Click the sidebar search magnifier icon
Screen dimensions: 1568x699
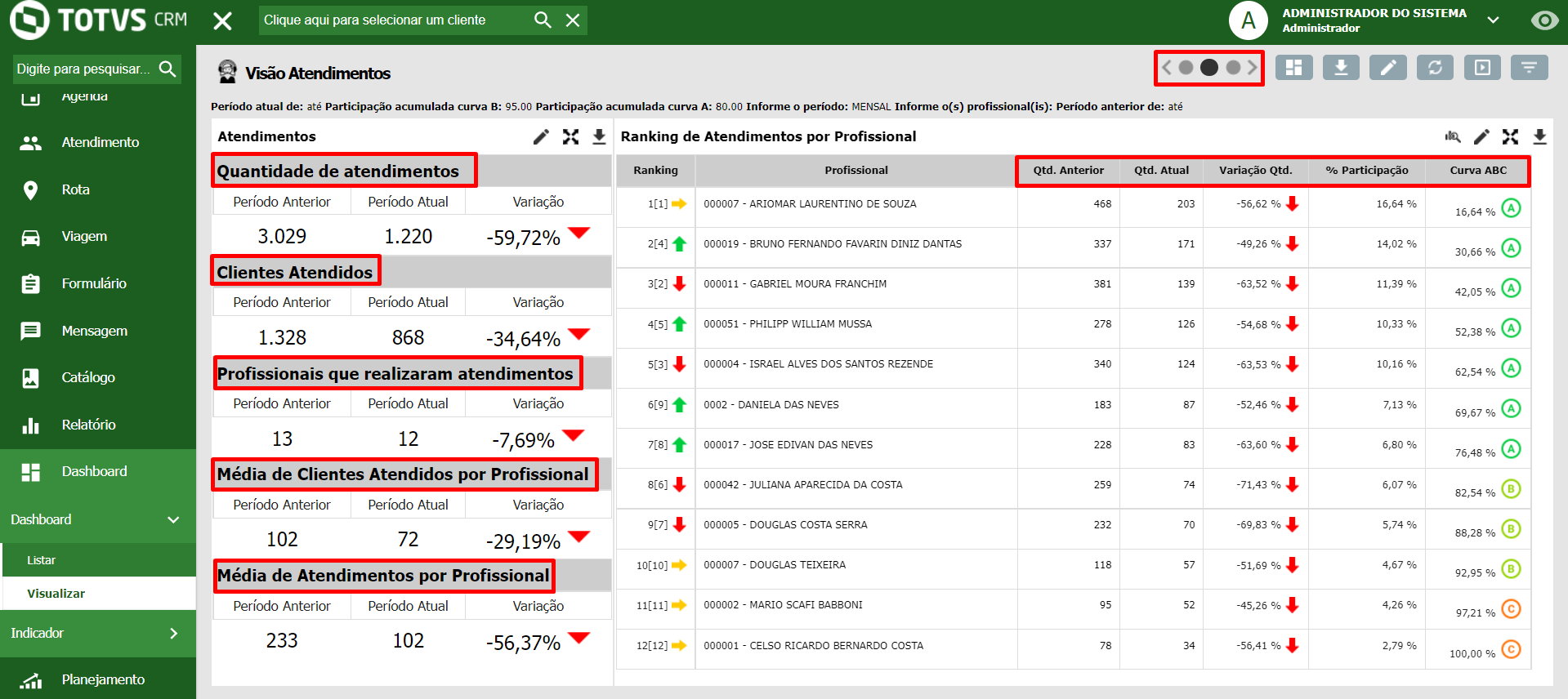168,69
